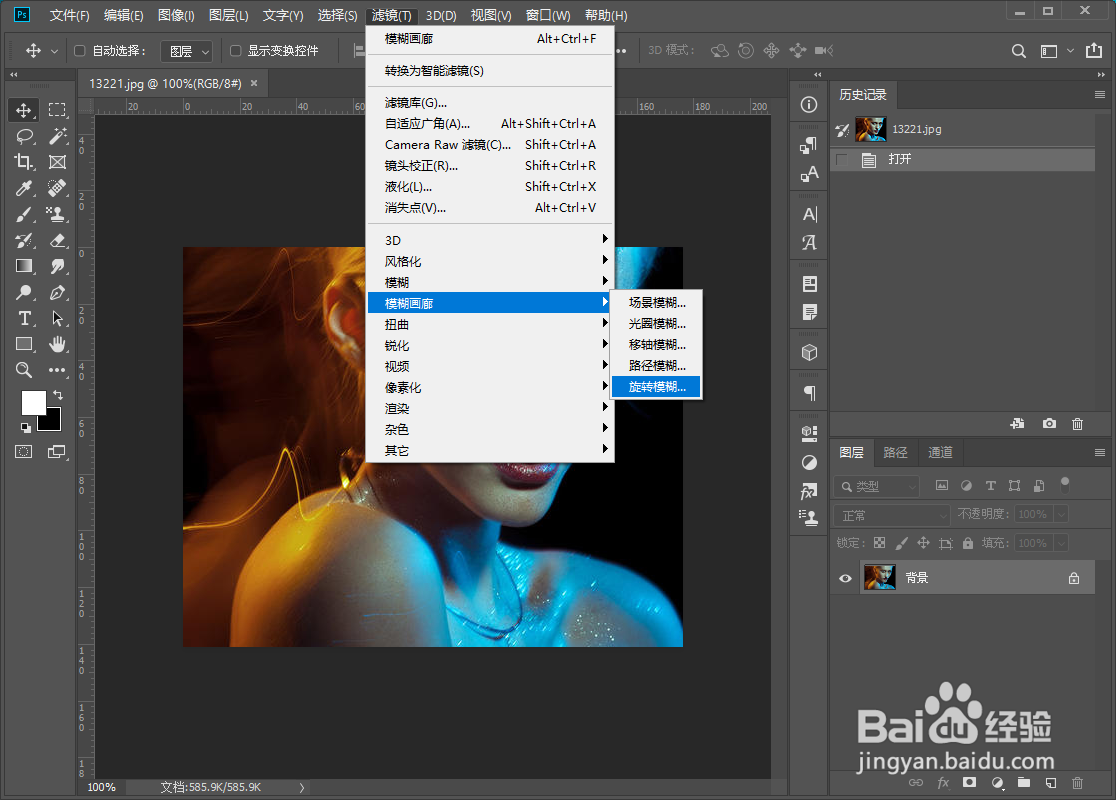Image resolution: width=1116 pixels, height=800 pixels.
Task: Open Camera Raw 滤镜 from filter menu
Action: (x=490, y=144)
